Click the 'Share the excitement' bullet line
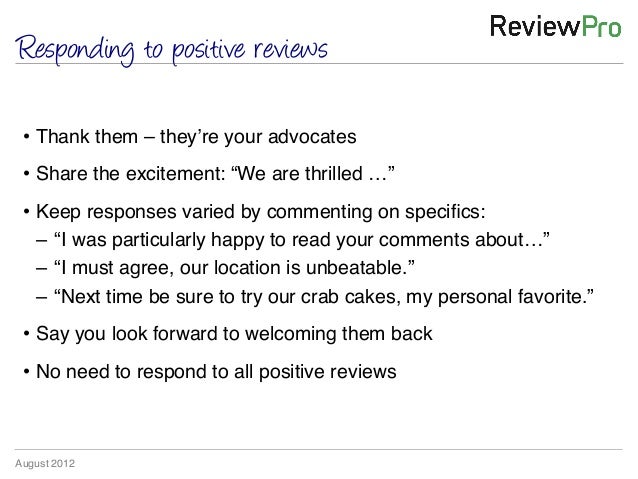638x479 pixels. coord(215,174)
